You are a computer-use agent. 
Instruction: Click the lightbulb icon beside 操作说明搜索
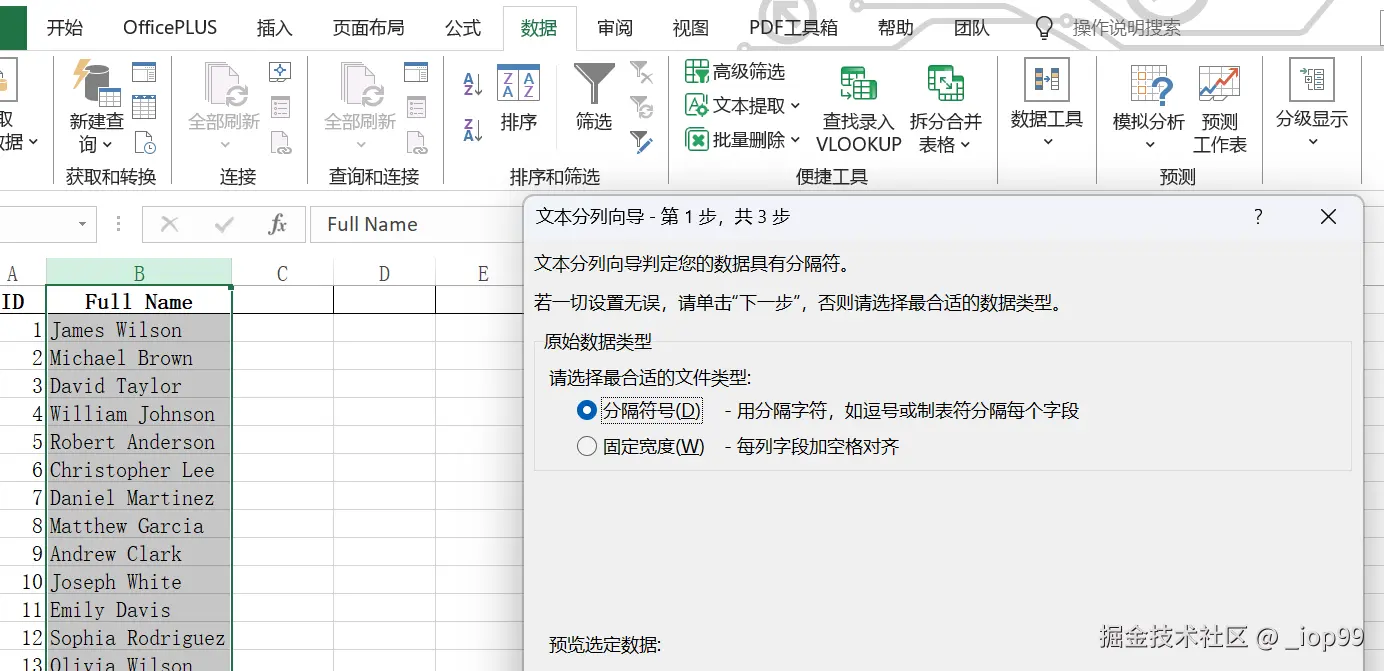[1044, 27]
